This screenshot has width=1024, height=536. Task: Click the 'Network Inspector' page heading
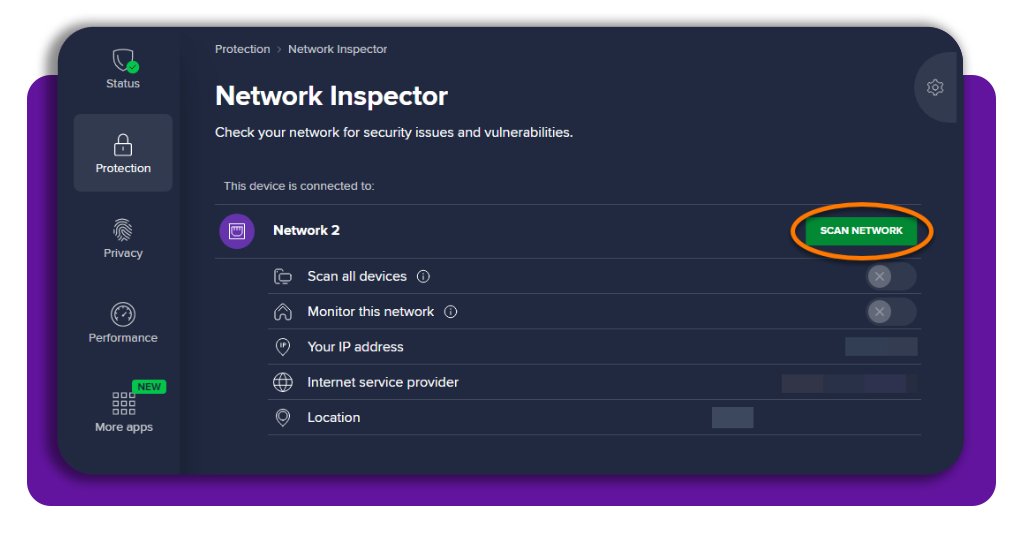pyautogui.click(x=331, y=96)
